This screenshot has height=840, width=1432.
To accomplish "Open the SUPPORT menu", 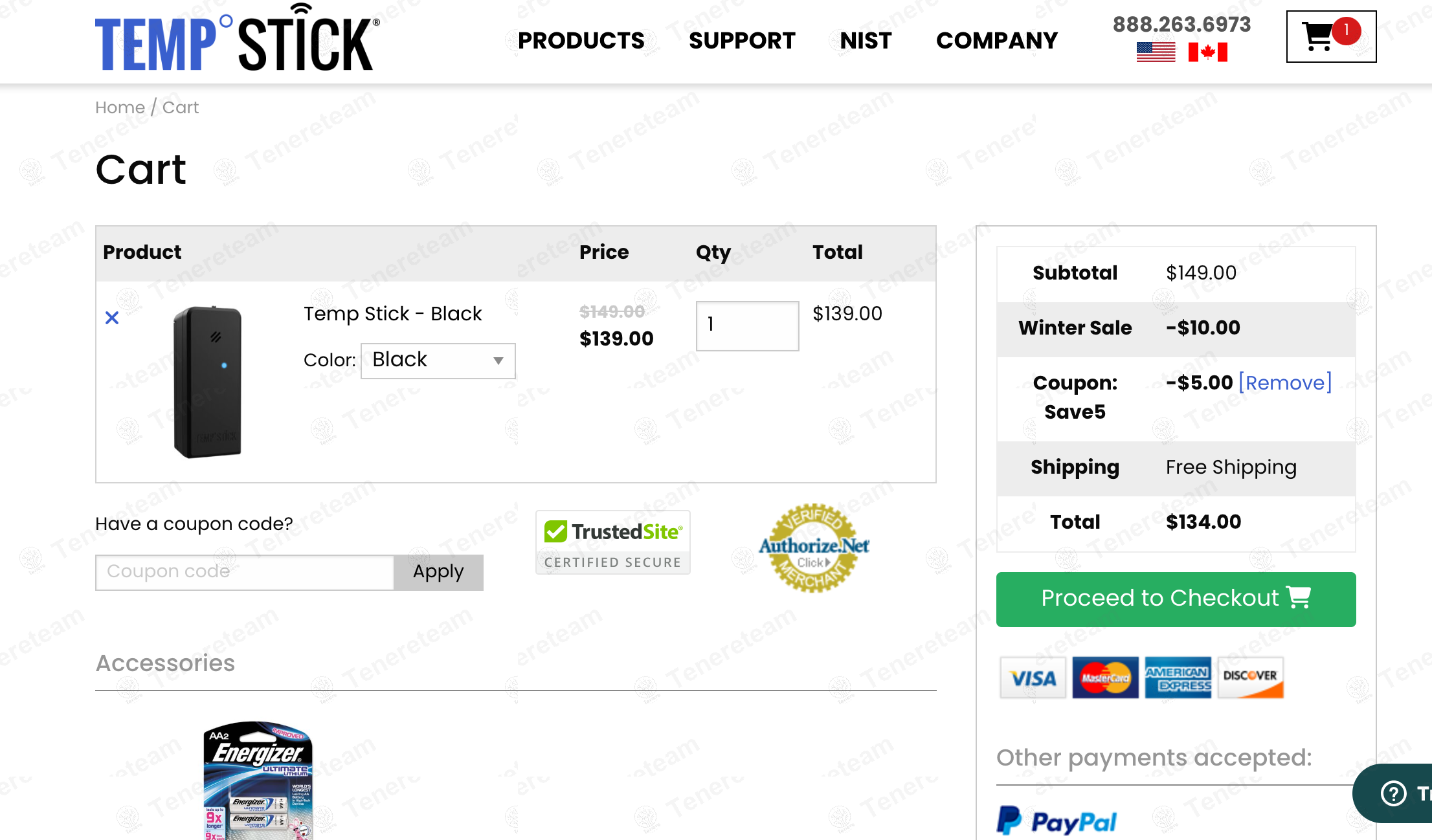I will pos(742,40).
